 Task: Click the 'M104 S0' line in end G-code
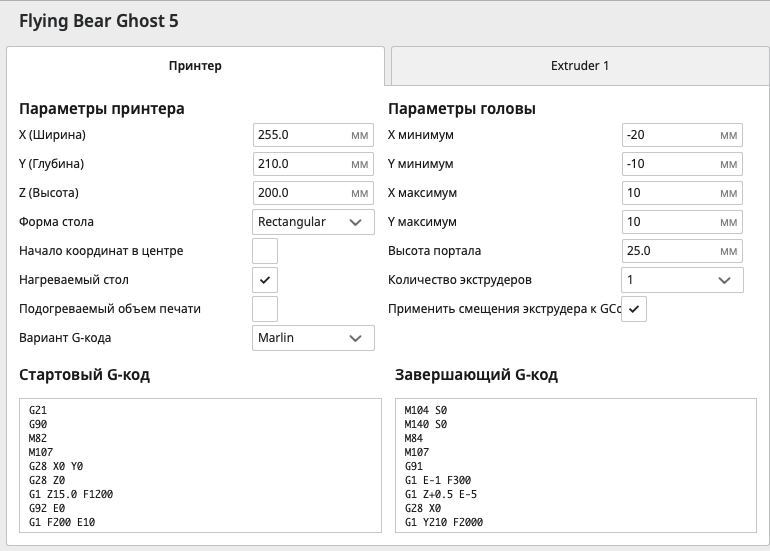426,410
